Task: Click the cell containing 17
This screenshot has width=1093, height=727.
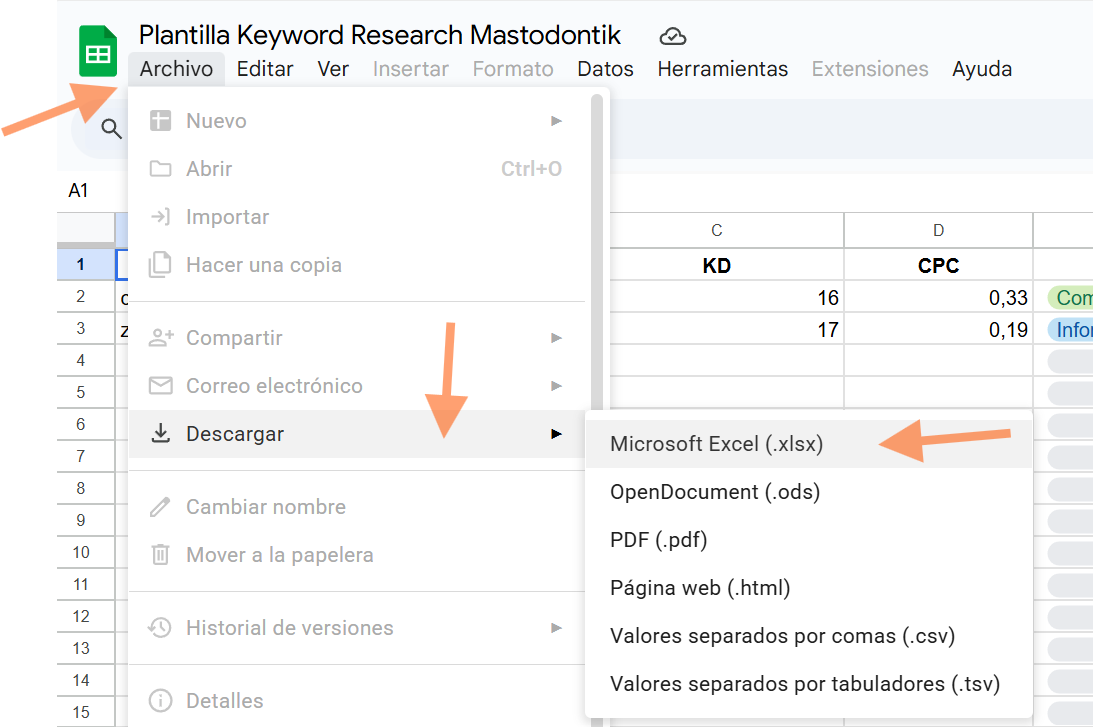Action: click(x=727, y=330)
